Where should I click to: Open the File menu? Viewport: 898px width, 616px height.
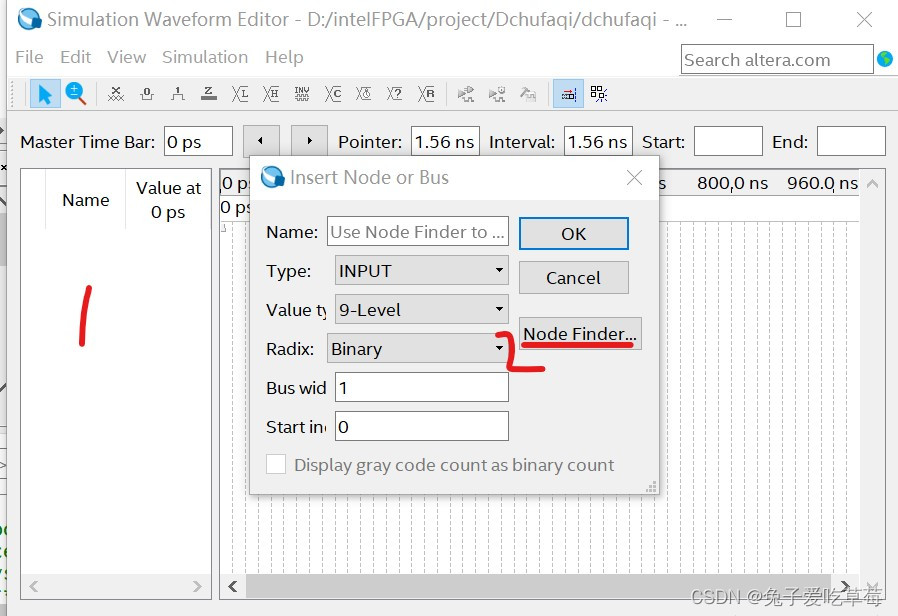pyautogui.click(x=29, y=57)
